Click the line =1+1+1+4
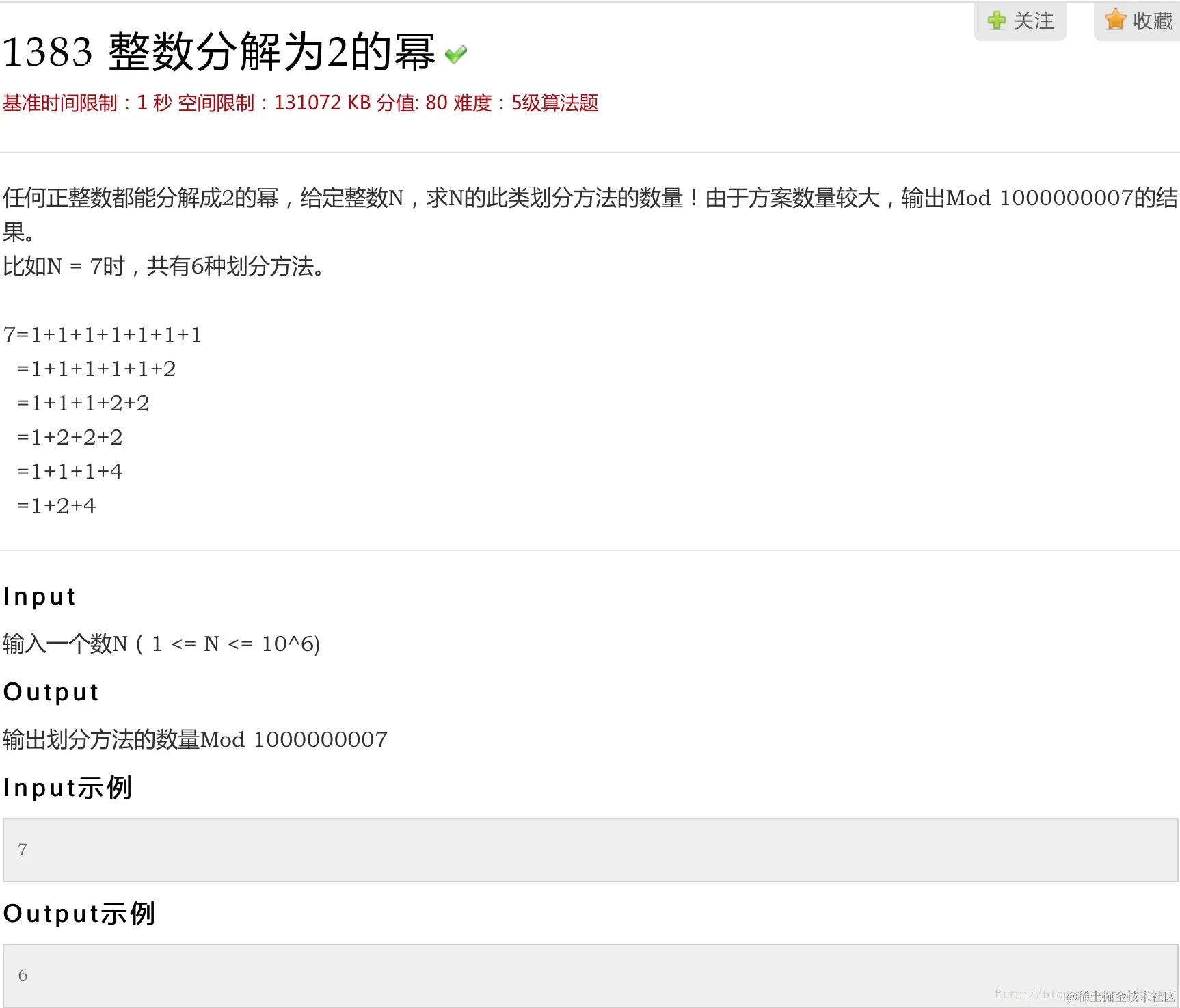 (x=69, y=472)
